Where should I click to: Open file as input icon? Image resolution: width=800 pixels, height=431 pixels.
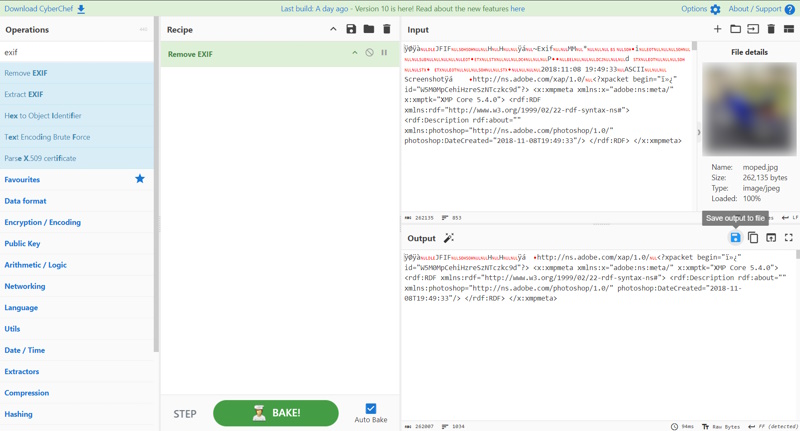pos(753,29)
